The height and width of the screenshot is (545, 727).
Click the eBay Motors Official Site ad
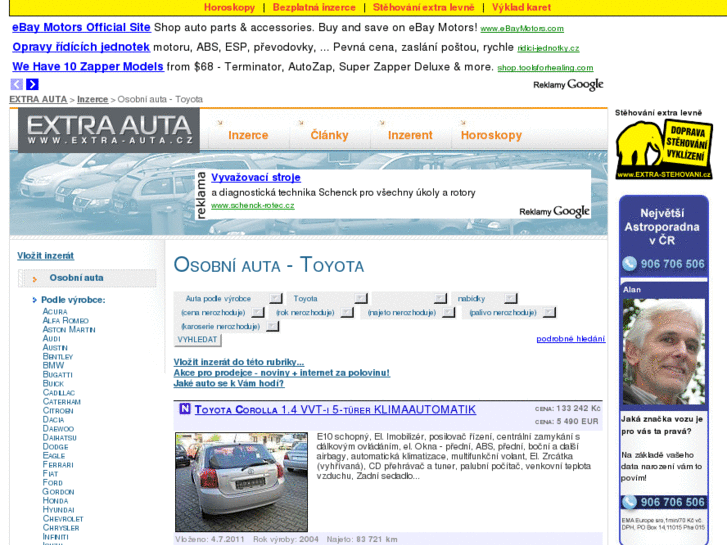coord(81,27)
